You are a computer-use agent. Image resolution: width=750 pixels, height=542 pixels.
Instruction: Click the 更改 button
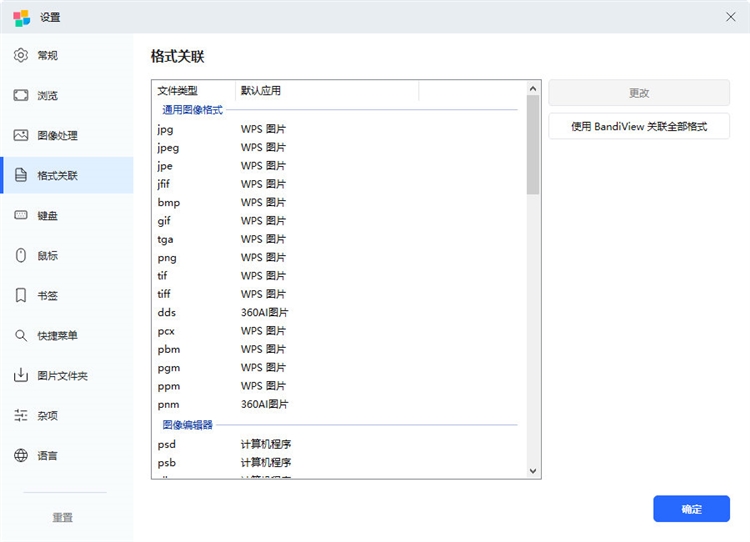[x=639, y=93]
